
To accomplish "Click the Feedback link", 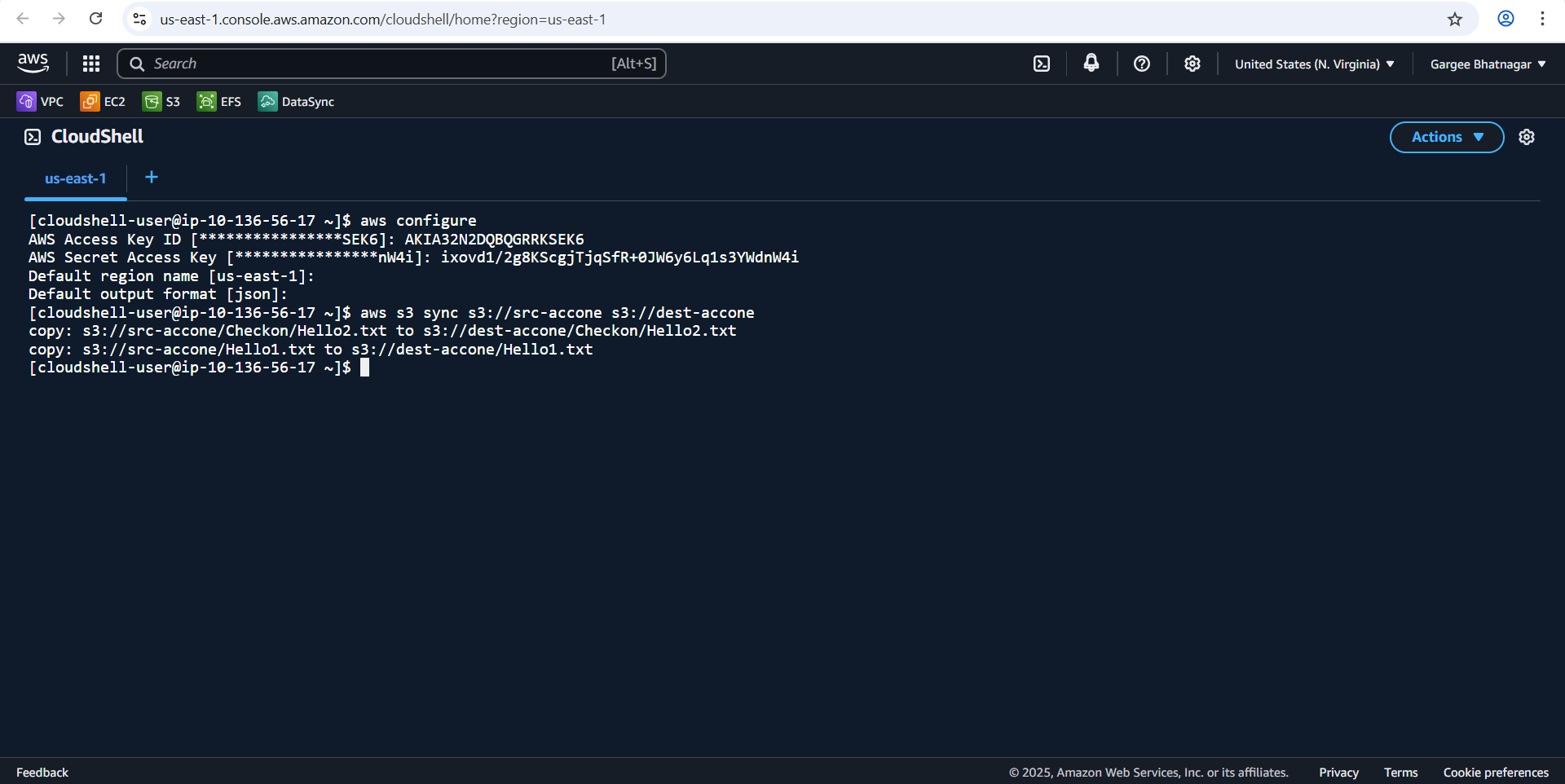I will 42,773.
